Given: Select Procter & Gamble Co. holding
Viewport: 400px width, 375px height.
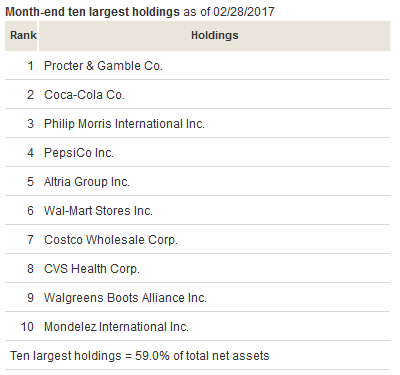Looking at the screenshot, I should (103, 66).
